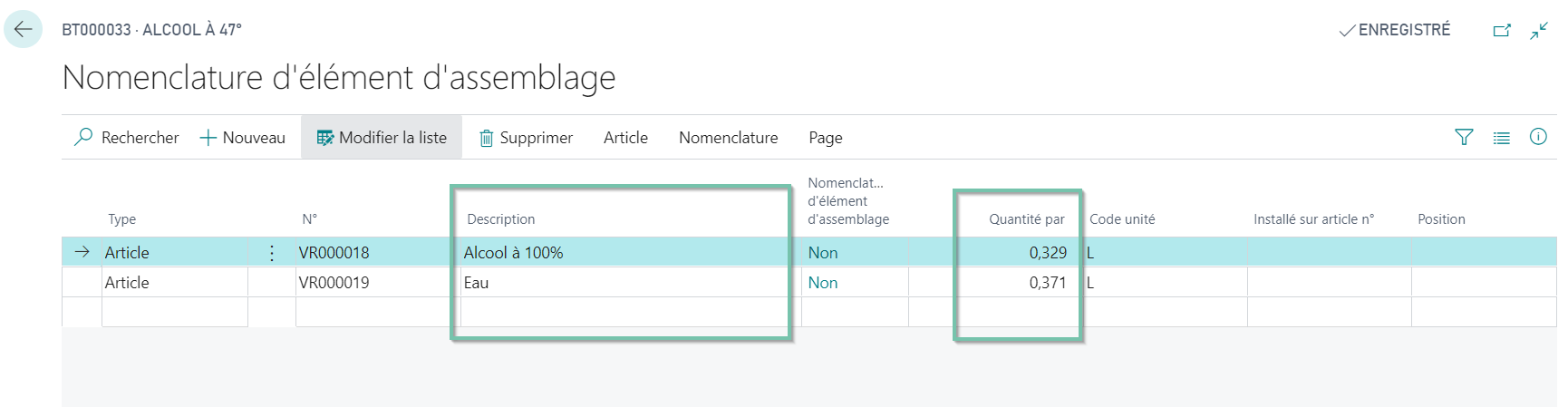The height and width of the screenshot is (407, 1568).
Task: Click the Position column header
Action: pos(1441,219)
